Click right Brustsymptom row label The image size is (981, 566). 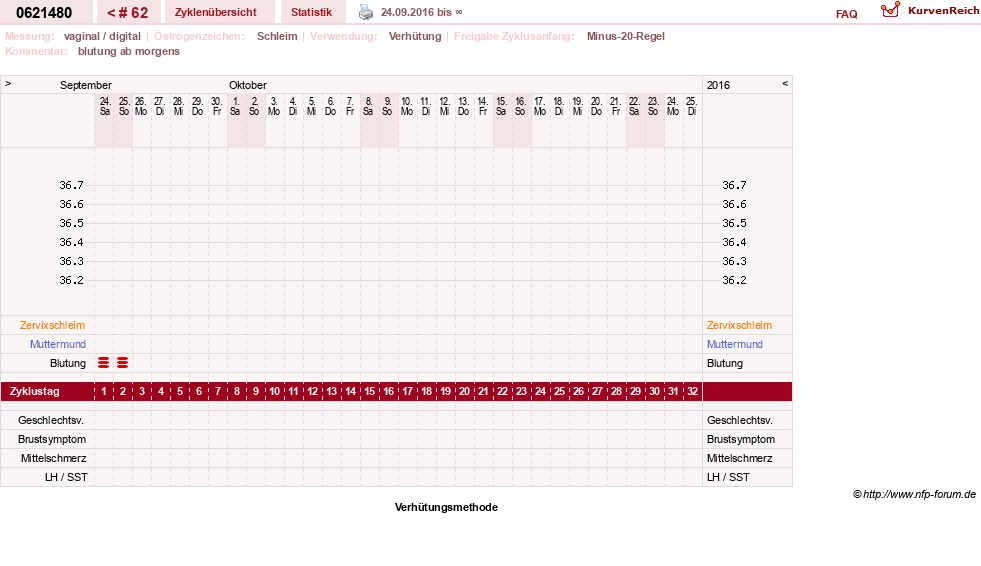(x=741, y=439)
